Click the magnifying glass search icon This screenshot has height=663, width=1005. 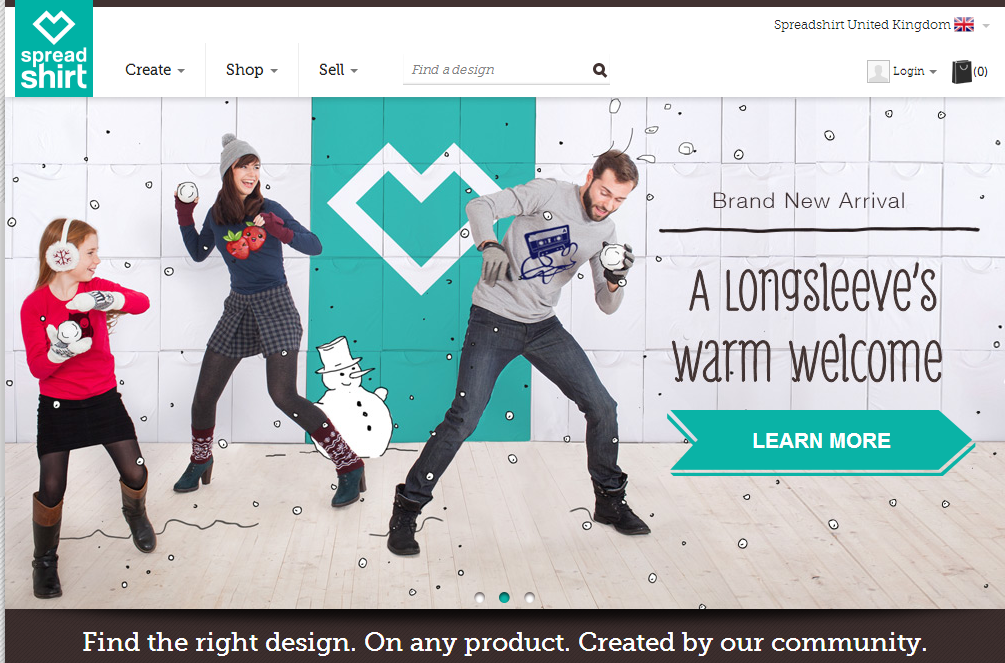[x=599, y=70]
